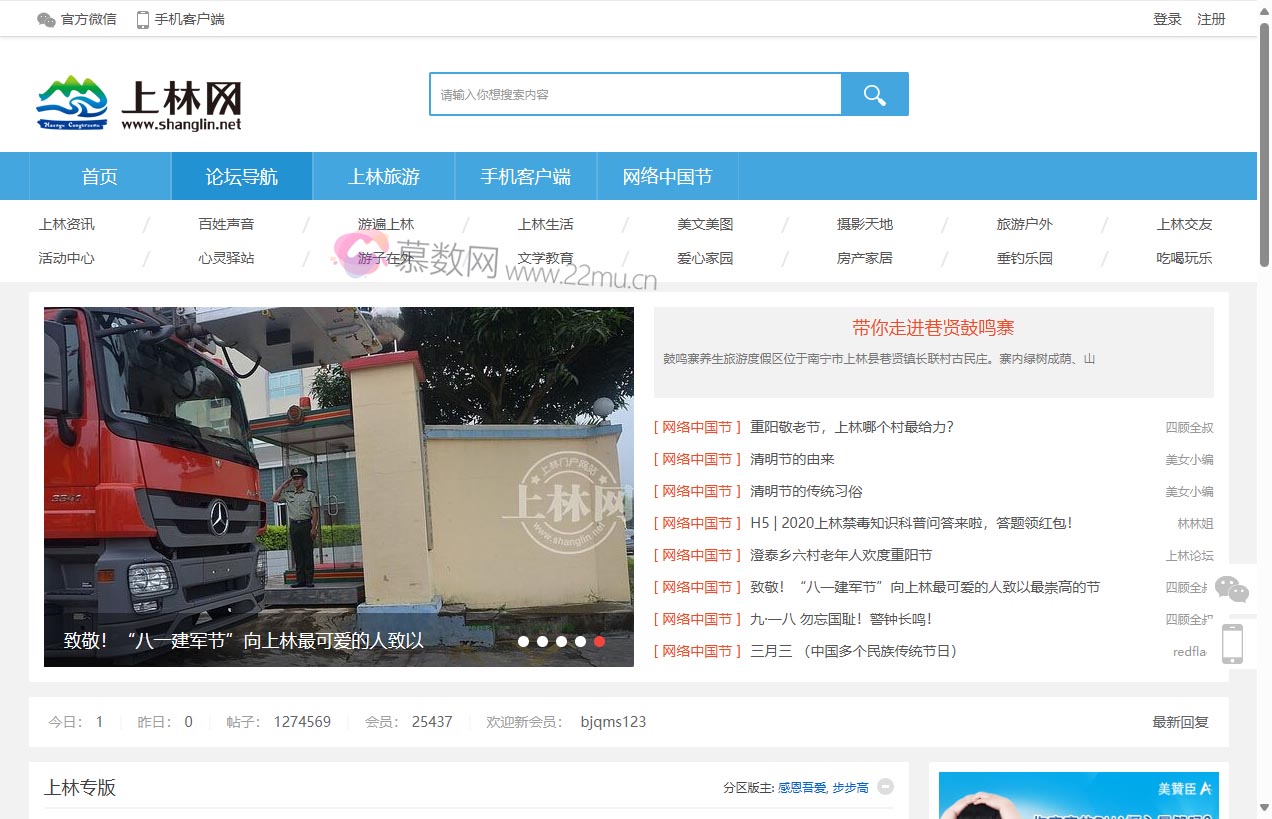Select the 首页 navigation tab
Image resolution: width=1272 pixels, height=819 pixels.
tap(99, 175)
